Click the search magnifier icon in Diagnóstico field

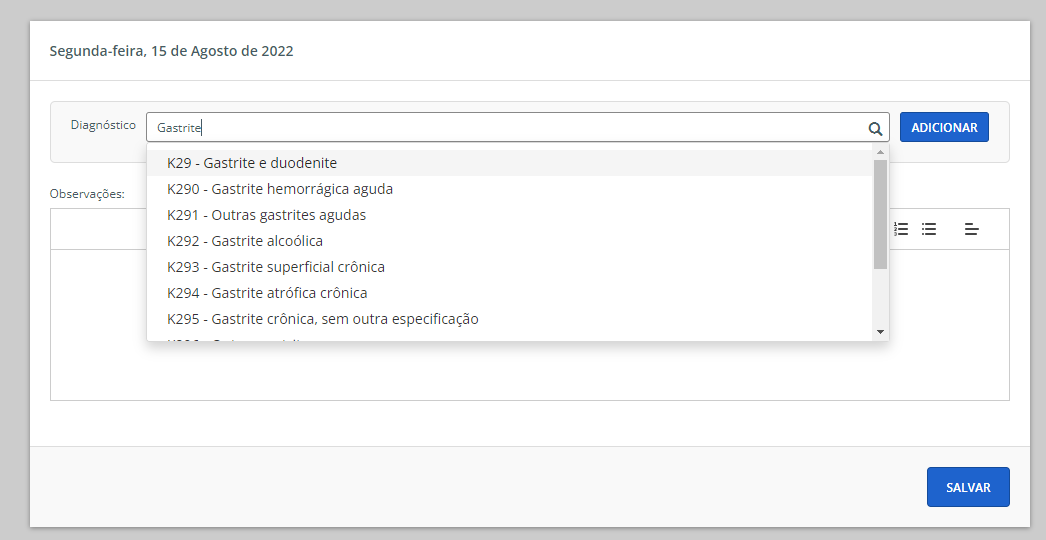pyautogui.click(x=875, y=128)
